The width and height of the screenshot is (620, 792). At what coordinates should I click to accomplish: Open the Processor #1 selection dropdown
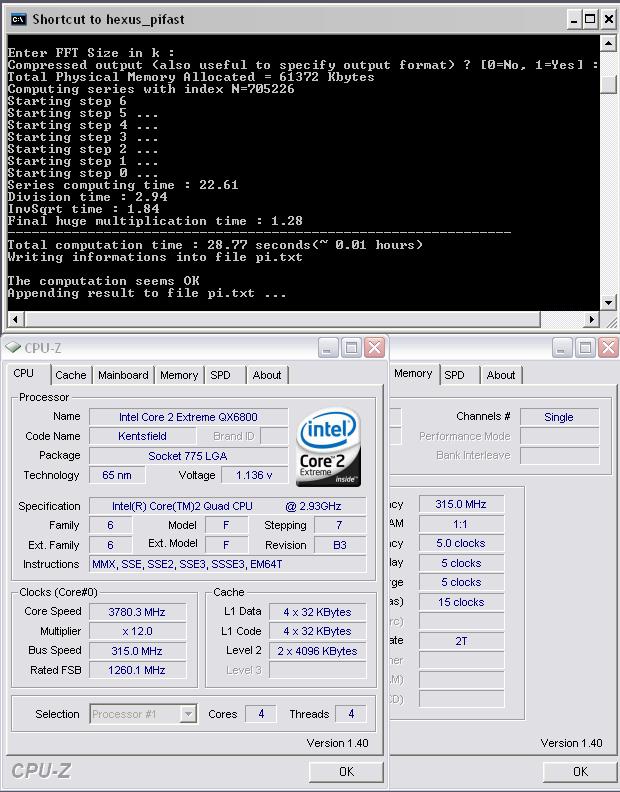point(188,714)
